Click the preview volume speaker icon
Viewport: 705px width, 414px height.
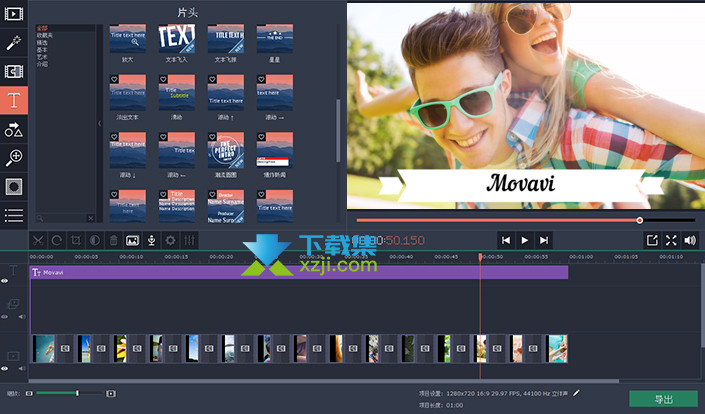pos(690,240)
